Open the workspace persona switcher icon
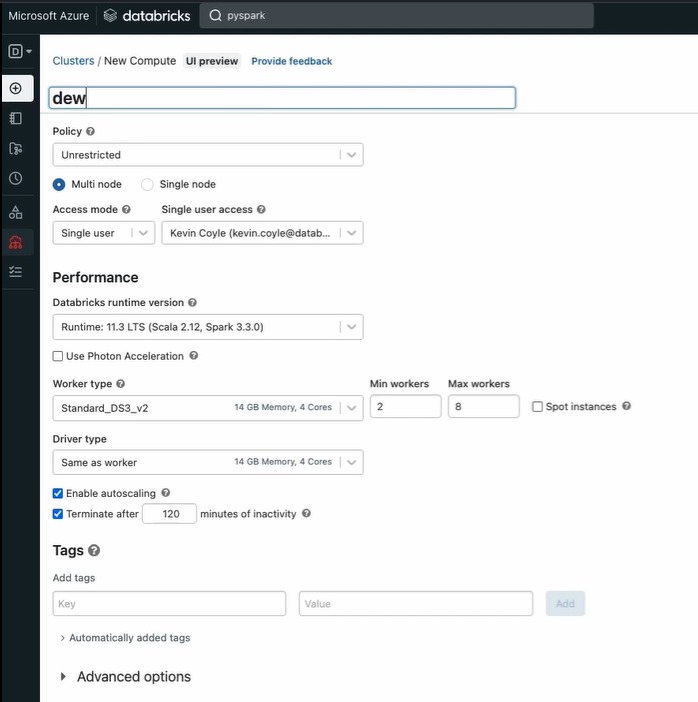The width and height of the screenshot is (698, 702). coord(19,51)
